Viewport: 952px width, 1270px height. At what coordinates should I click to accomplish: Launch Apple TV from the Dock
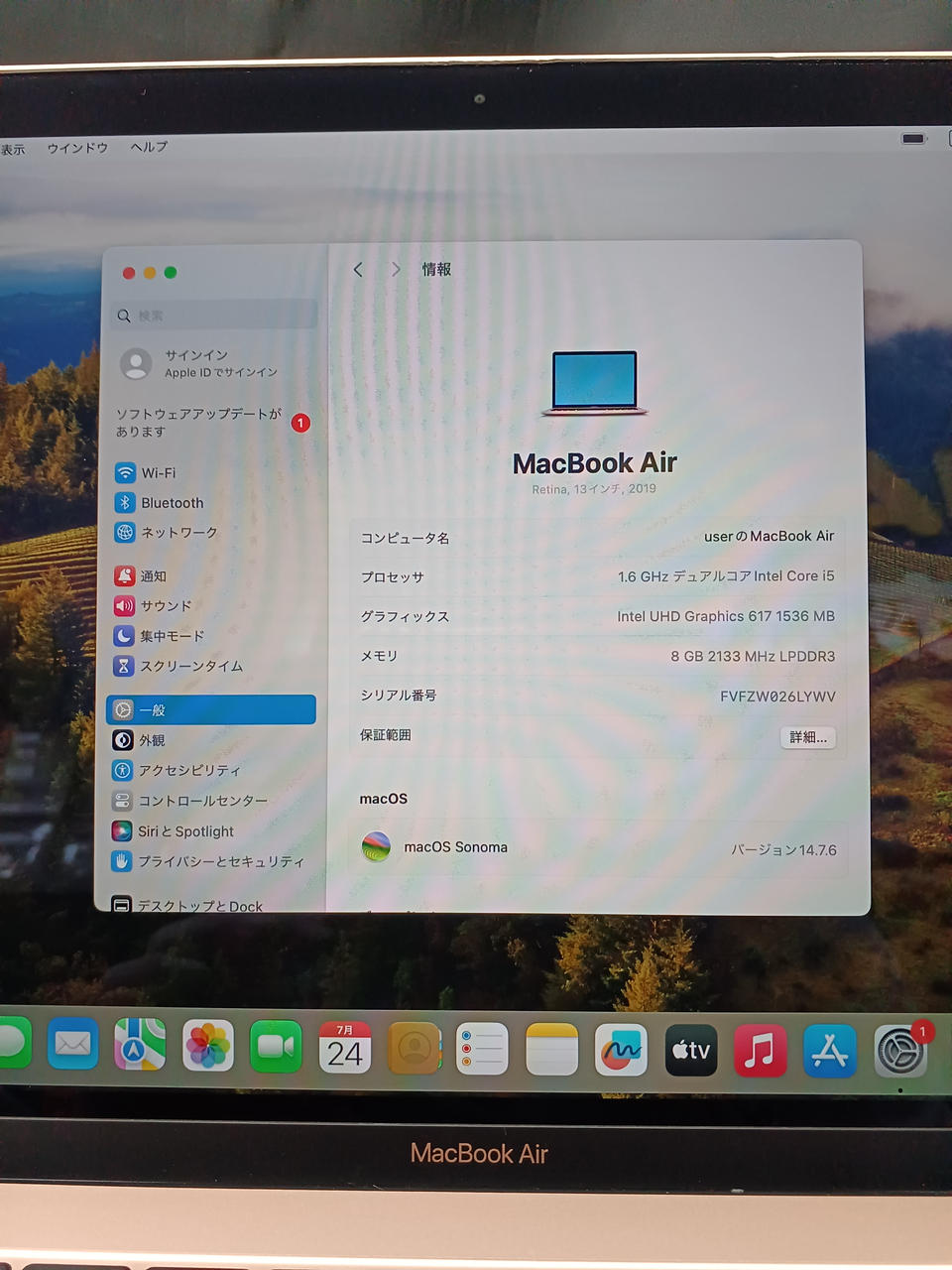pos(690,1050)
